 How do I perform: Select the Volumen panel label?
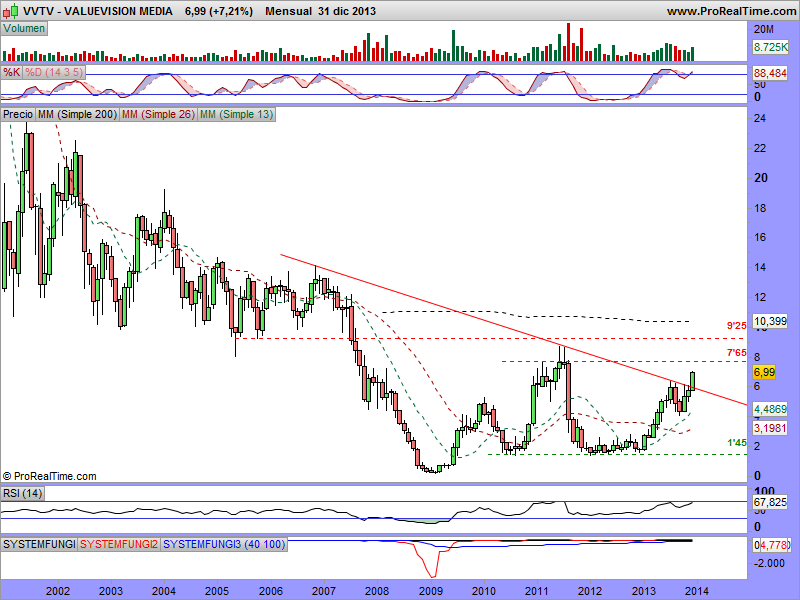24,29
